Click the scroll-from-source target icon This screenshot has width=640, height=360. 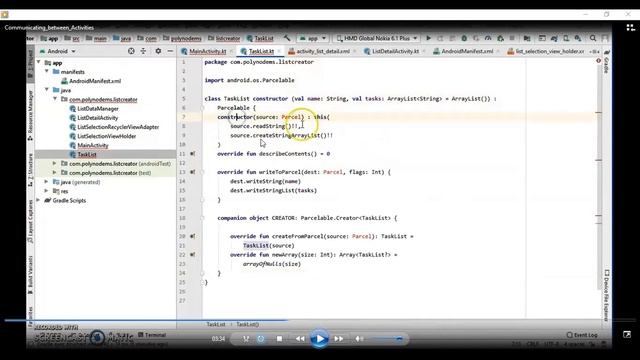click(131, 51)
